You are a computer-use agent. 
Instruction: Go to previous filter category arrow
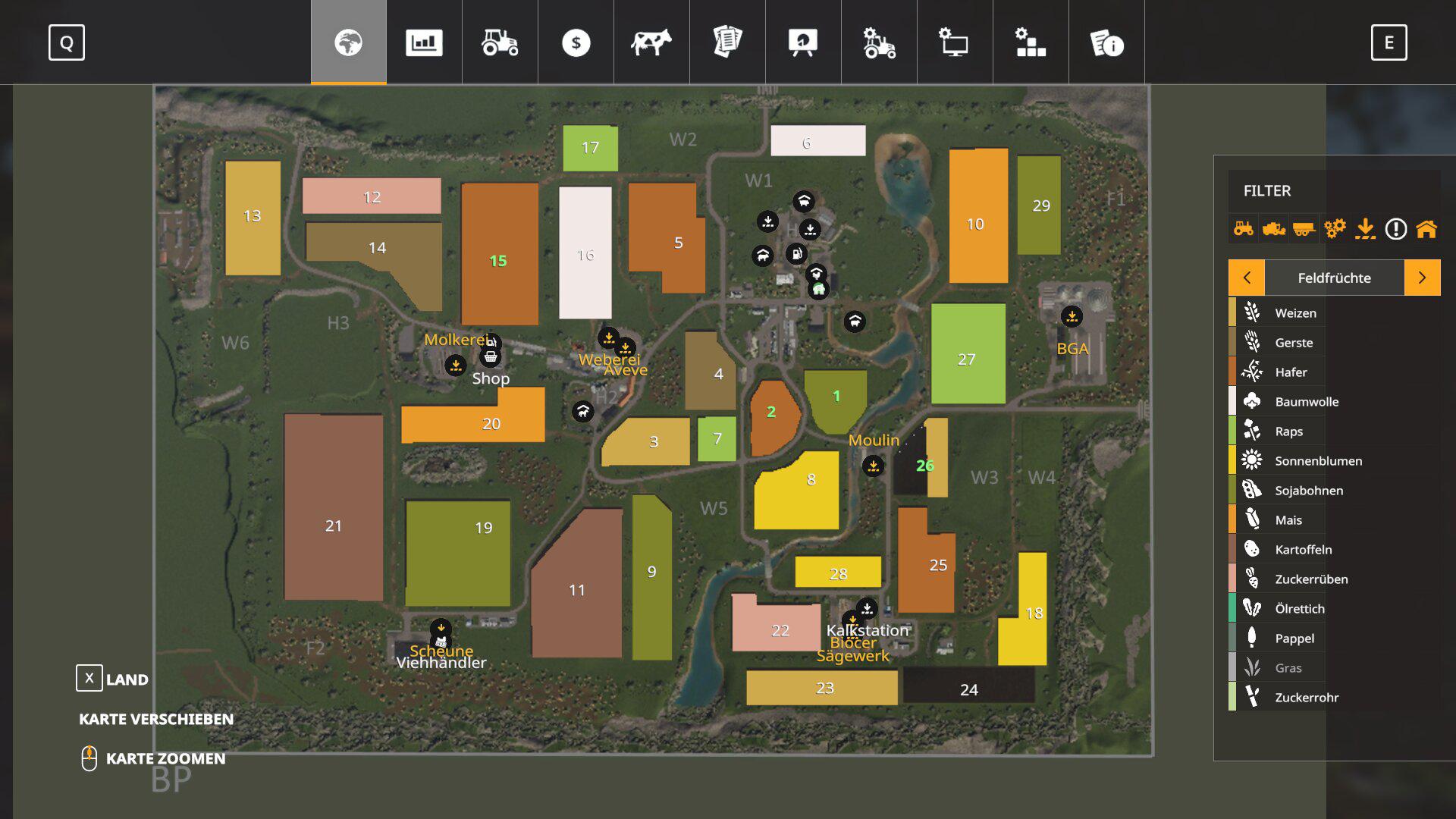click(x=1247, y=278)
